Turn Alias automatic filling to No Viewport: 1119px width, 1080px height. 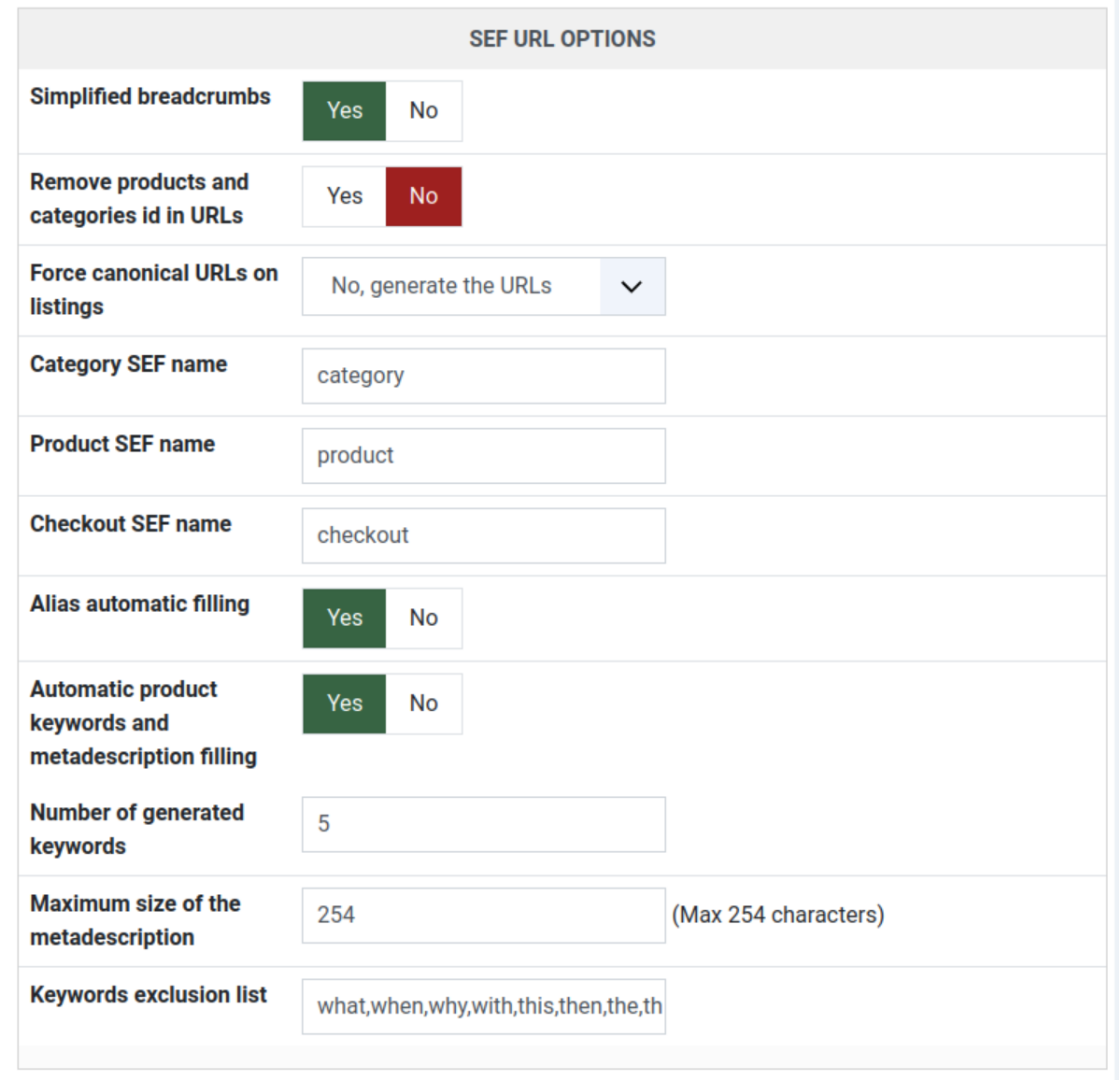point(423,618)
